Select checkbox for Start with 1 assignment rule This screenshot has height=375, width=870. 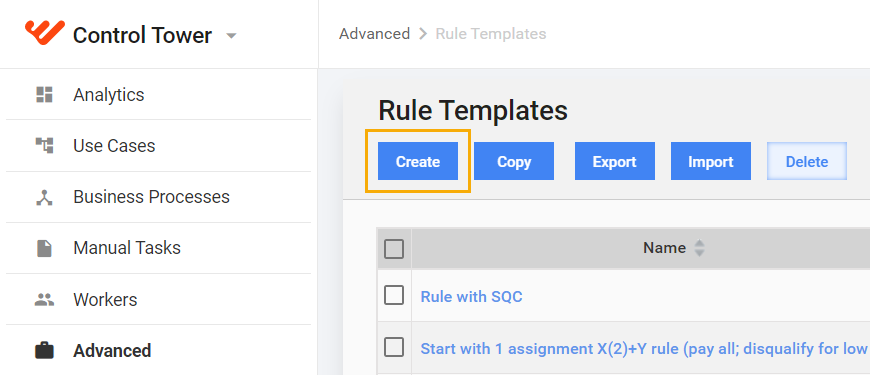tap(394, 348)
